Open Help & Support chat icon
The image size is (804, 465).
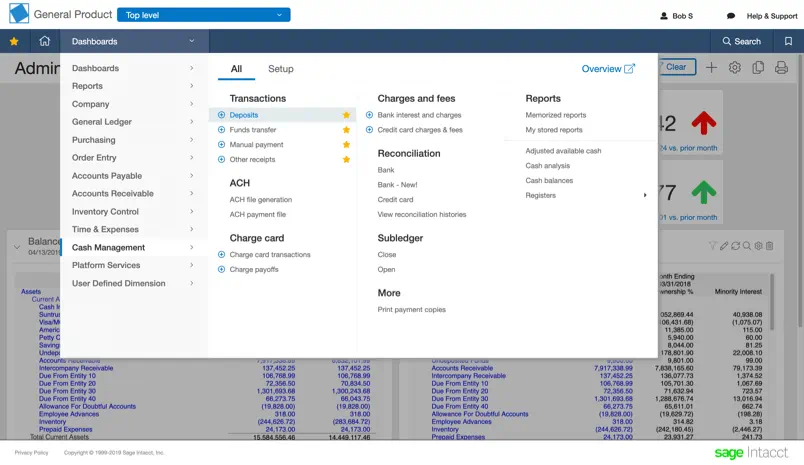pyautogui.click(x=731, y=16)
